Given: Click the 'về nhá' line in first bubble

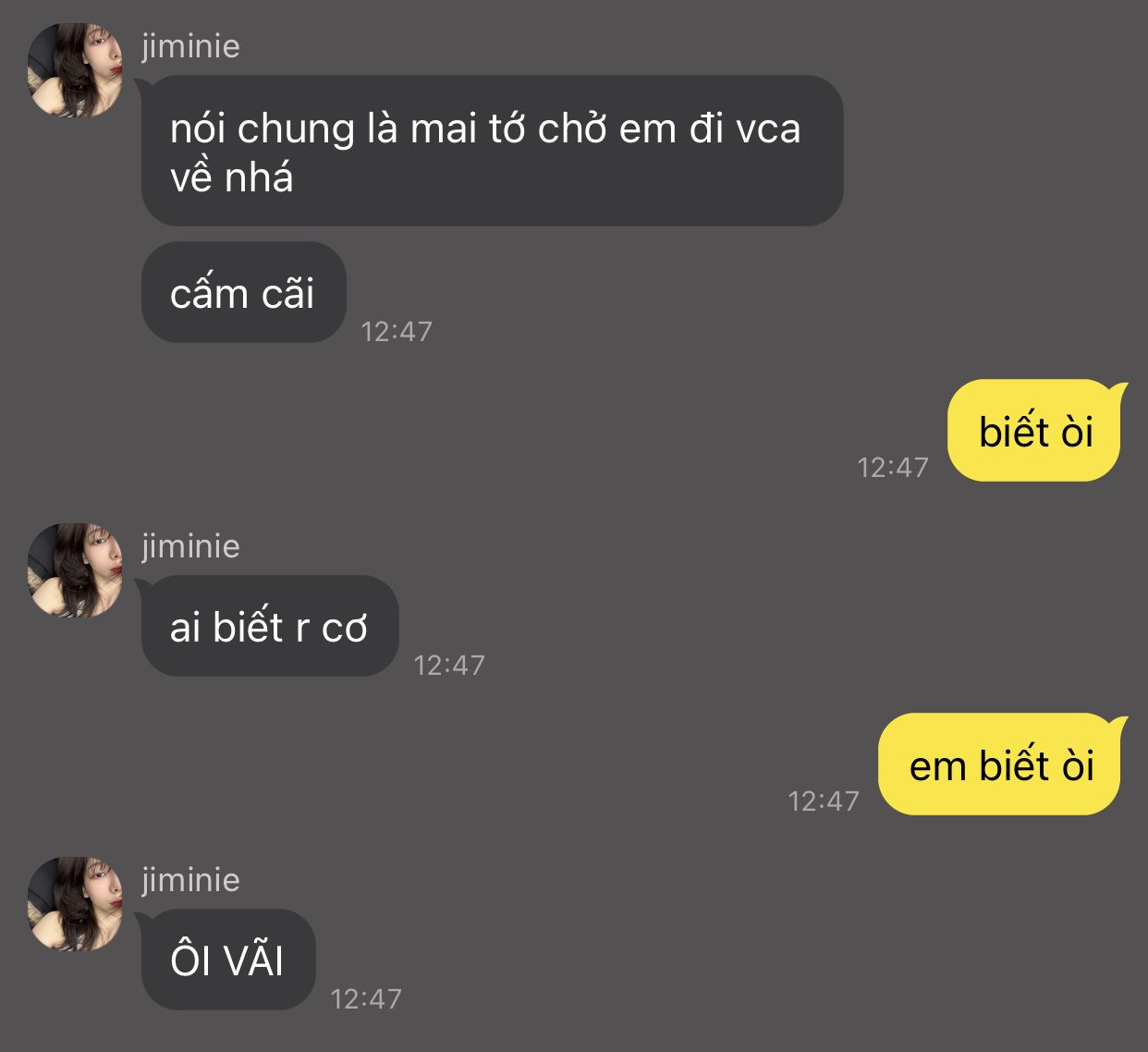Looking at the screenshot, I should tap(231, 177).
